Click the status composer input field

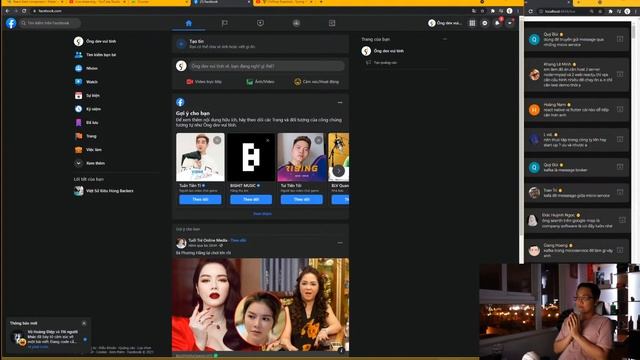coord(266,66)
